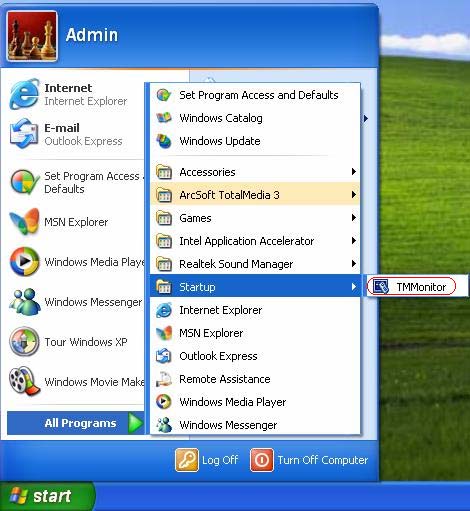
Task: Click the Windows flag logo on start button
Action: click(18, 496)
